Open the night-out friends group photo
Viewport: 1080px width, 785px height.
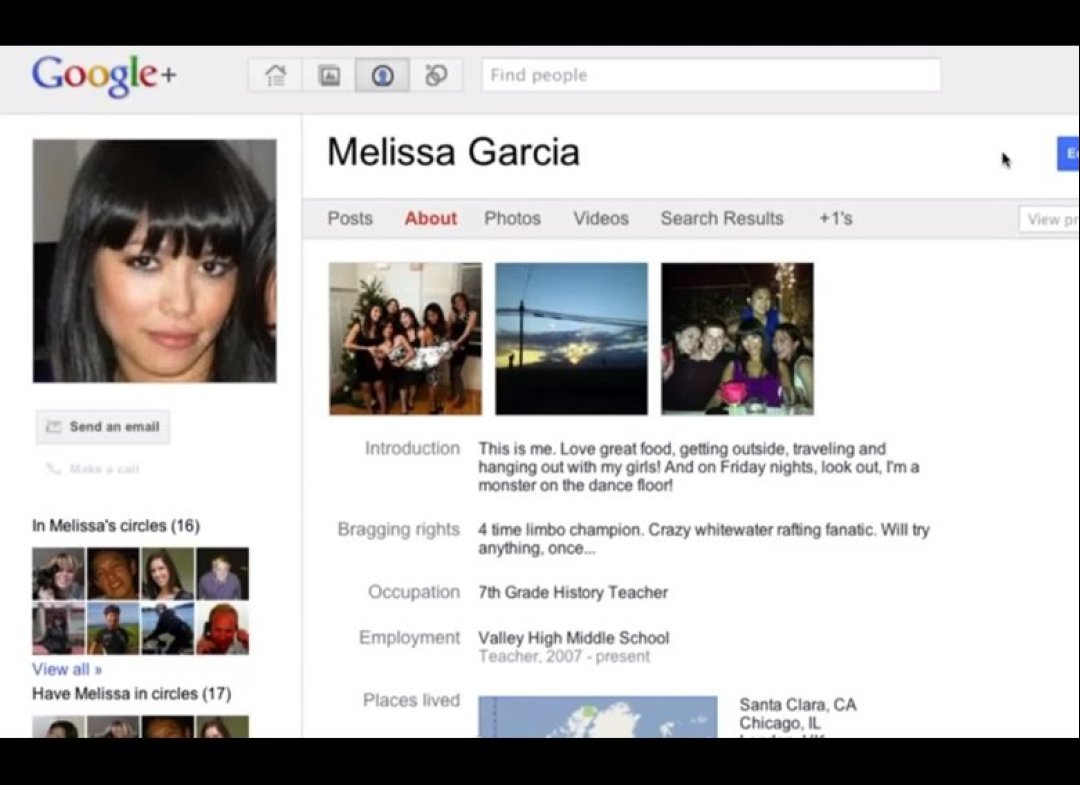738,339
